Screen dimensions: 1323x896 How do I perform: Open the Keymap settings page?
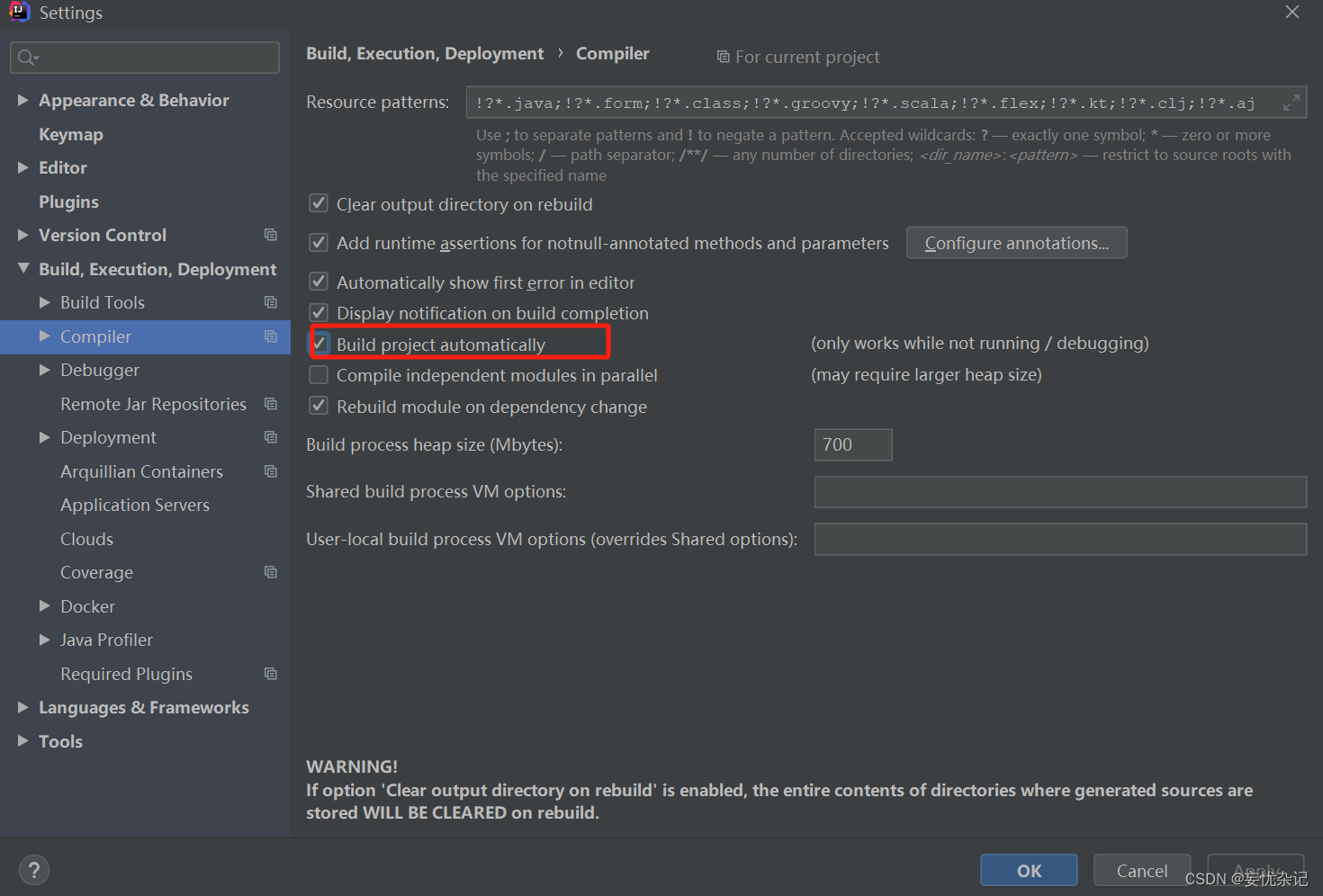pos(71,134)
